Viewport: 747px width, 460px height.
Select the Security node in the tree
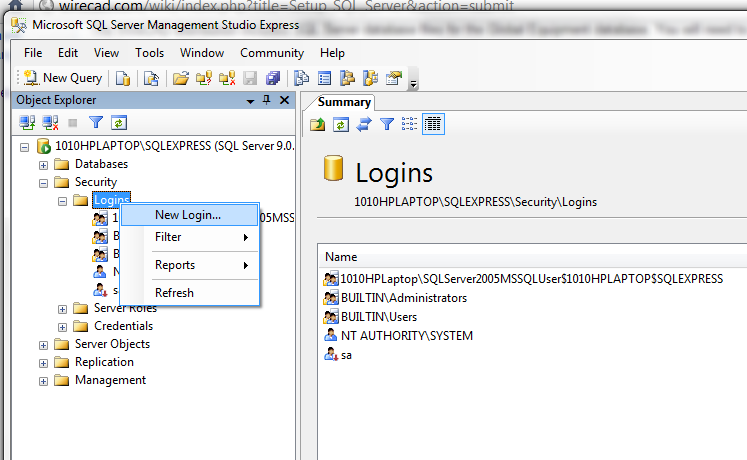(95, 182)
